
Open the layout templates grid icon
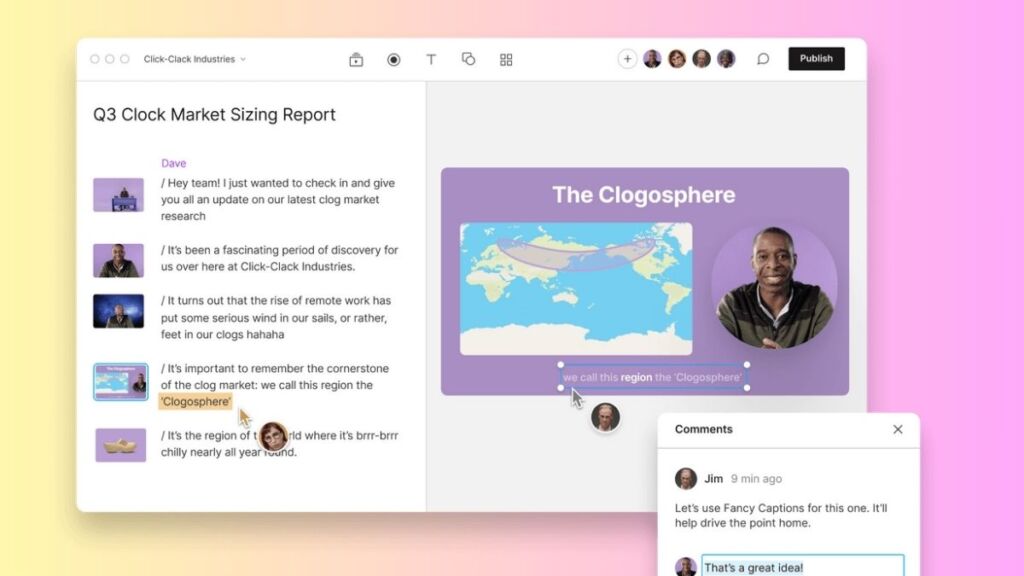click(505, 59)
